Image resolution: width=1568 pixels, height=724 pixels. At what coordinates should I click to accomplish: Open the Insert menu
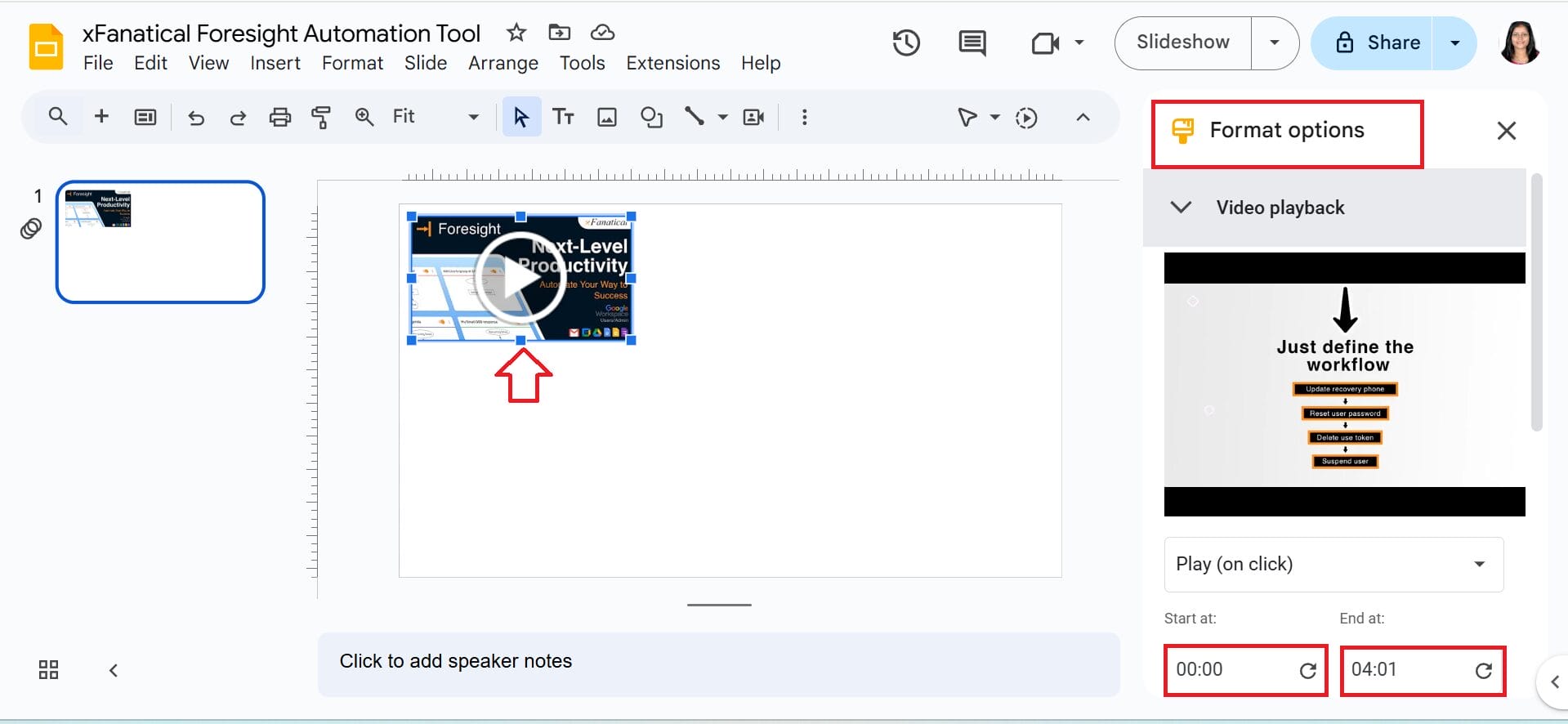tap(275, 63)
